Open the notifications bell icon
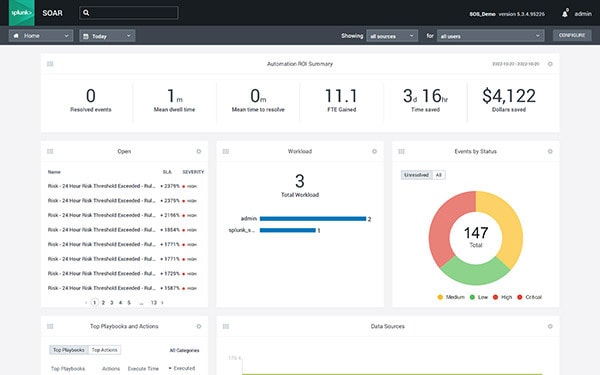Screen dimensions: 600x375 pos(565,14)
